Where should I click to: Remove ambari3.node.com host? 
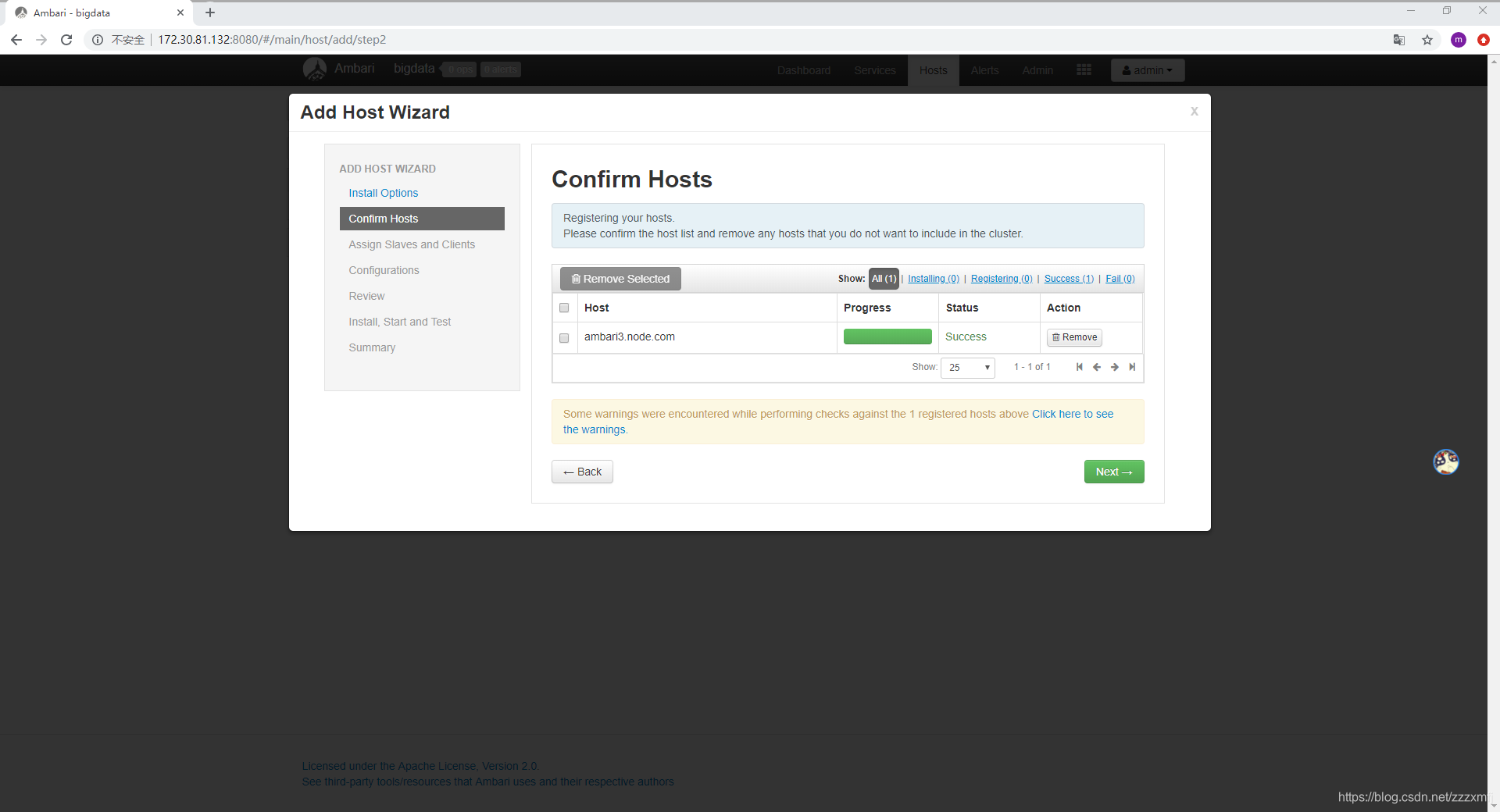point(1074,337)
